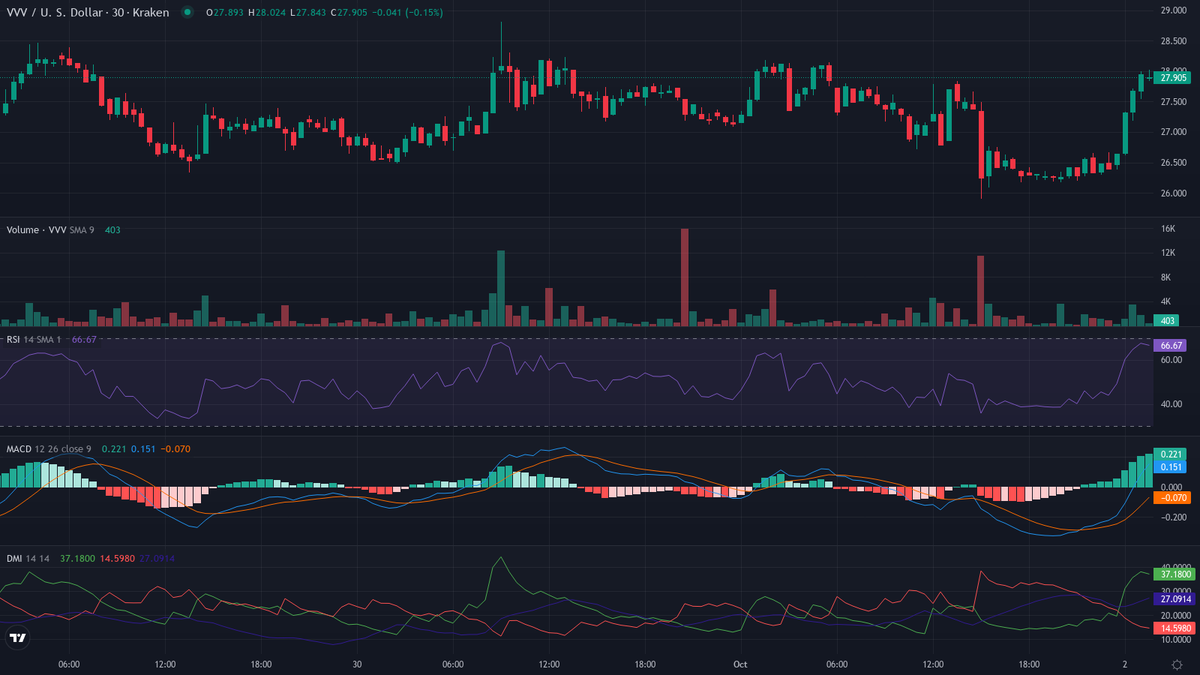Click the 16K volume axis label
This screenshot has width=1200, height=675.
(x=1166, y=229)
